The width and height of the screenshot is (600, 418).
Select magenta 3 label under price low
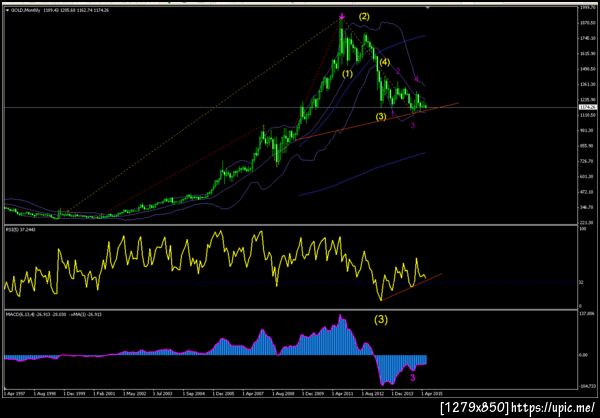coord(412,125)
